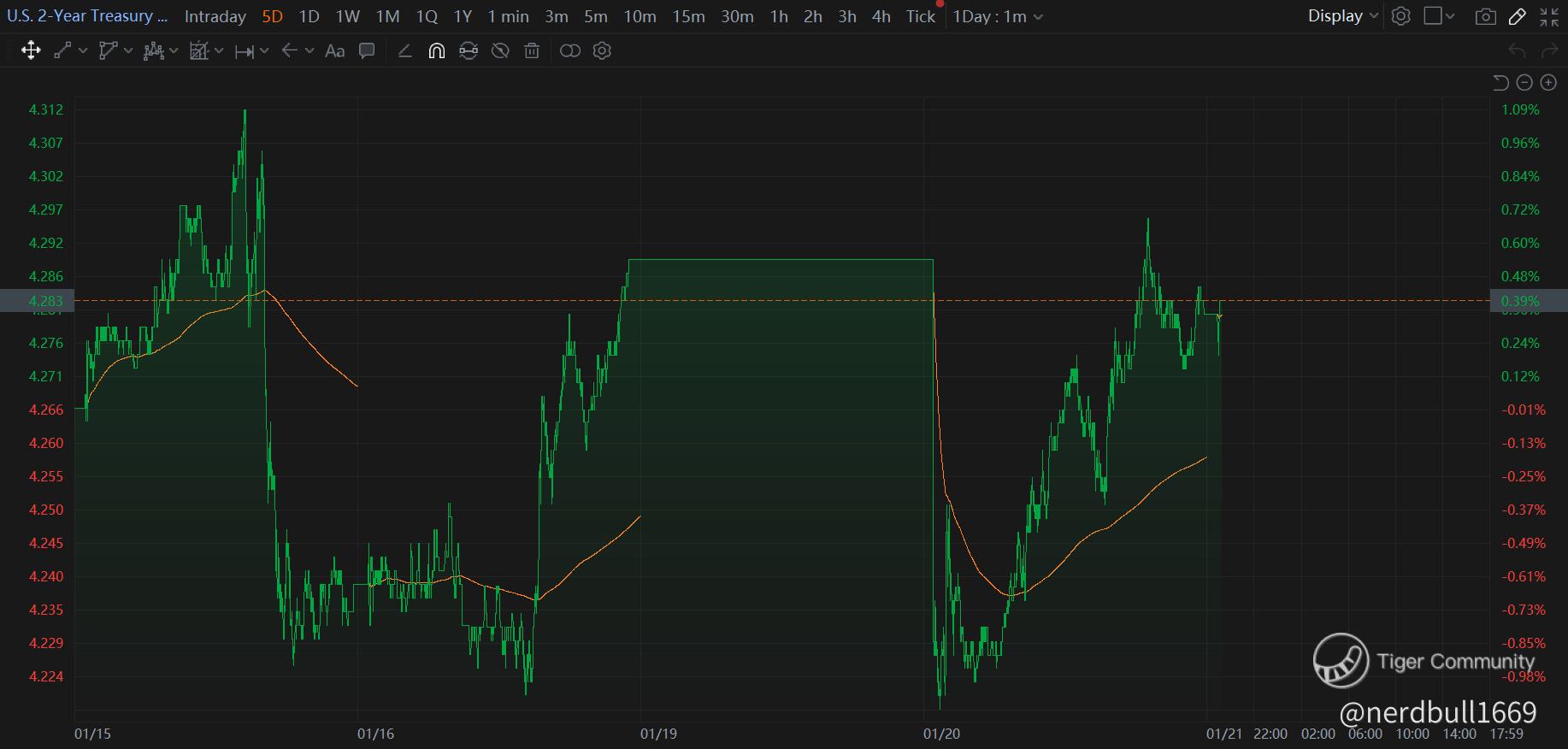
Task: Toggle the pencil drawing toolbar
Action: [x=1518, y=16]
